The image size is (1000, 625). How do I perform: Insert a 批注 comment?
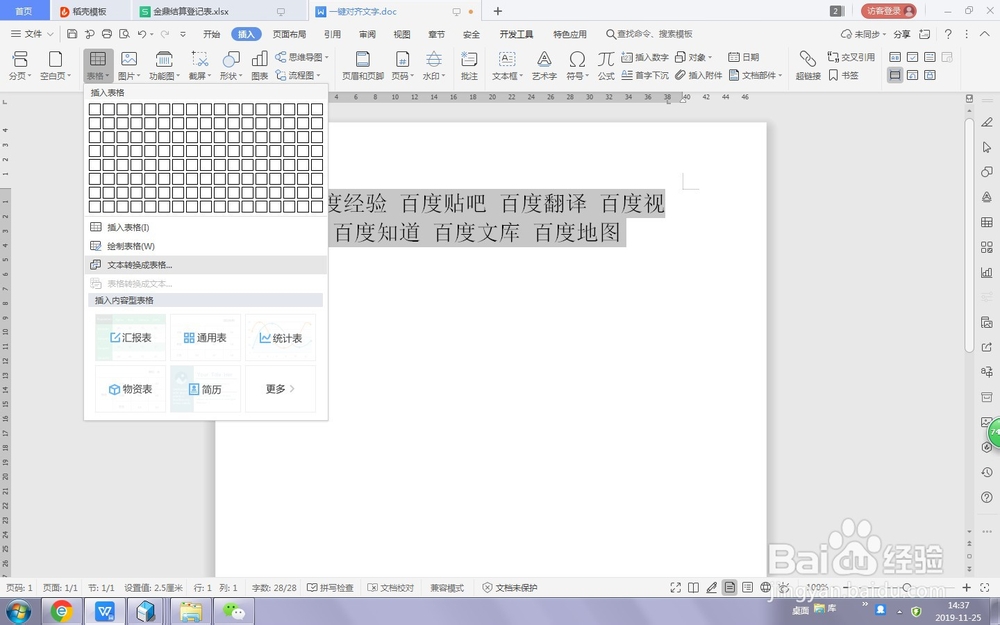[x=469, y=66]
